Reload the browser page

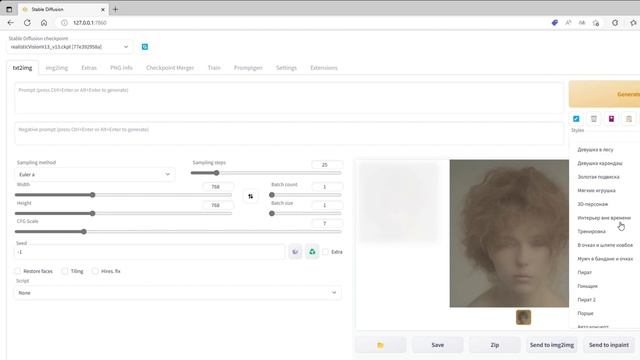(x=27, y=23)
